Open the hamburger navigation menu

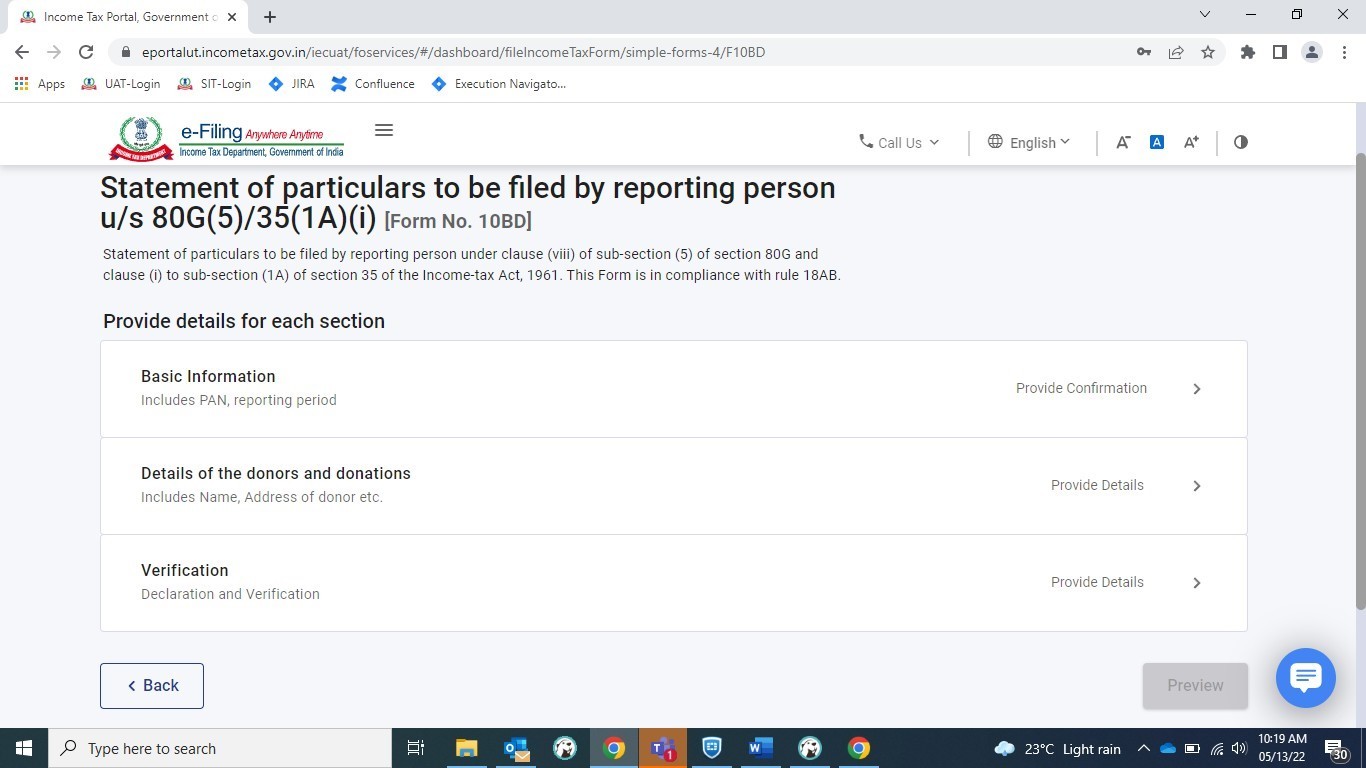click(x=383, y=130)
